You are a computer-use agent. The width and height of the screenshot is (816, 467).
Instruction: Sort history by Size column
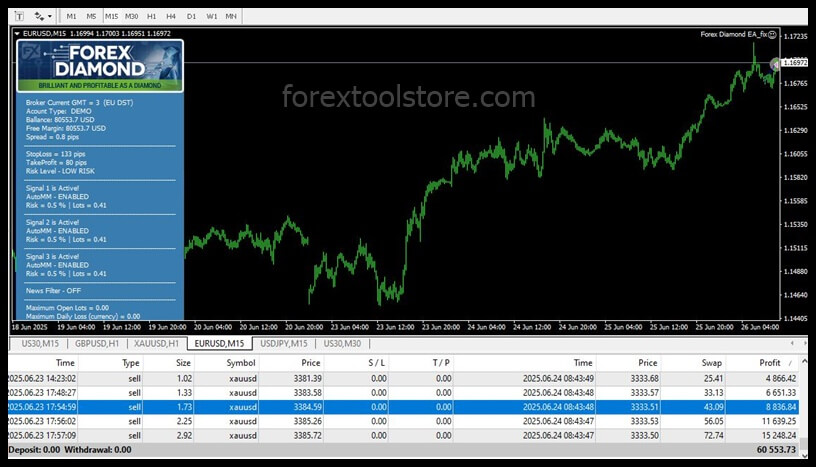coord(169,363)
